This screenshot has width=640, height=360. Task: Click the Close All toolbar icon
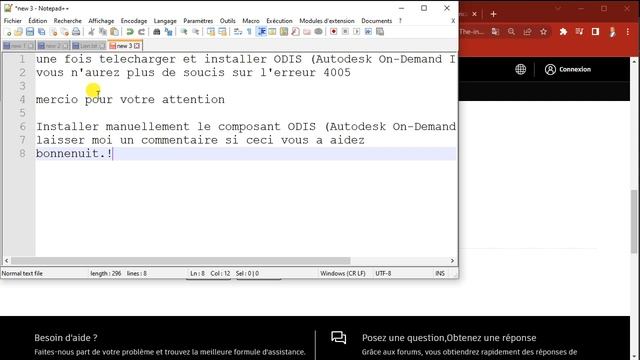click(x=64, y=32)
